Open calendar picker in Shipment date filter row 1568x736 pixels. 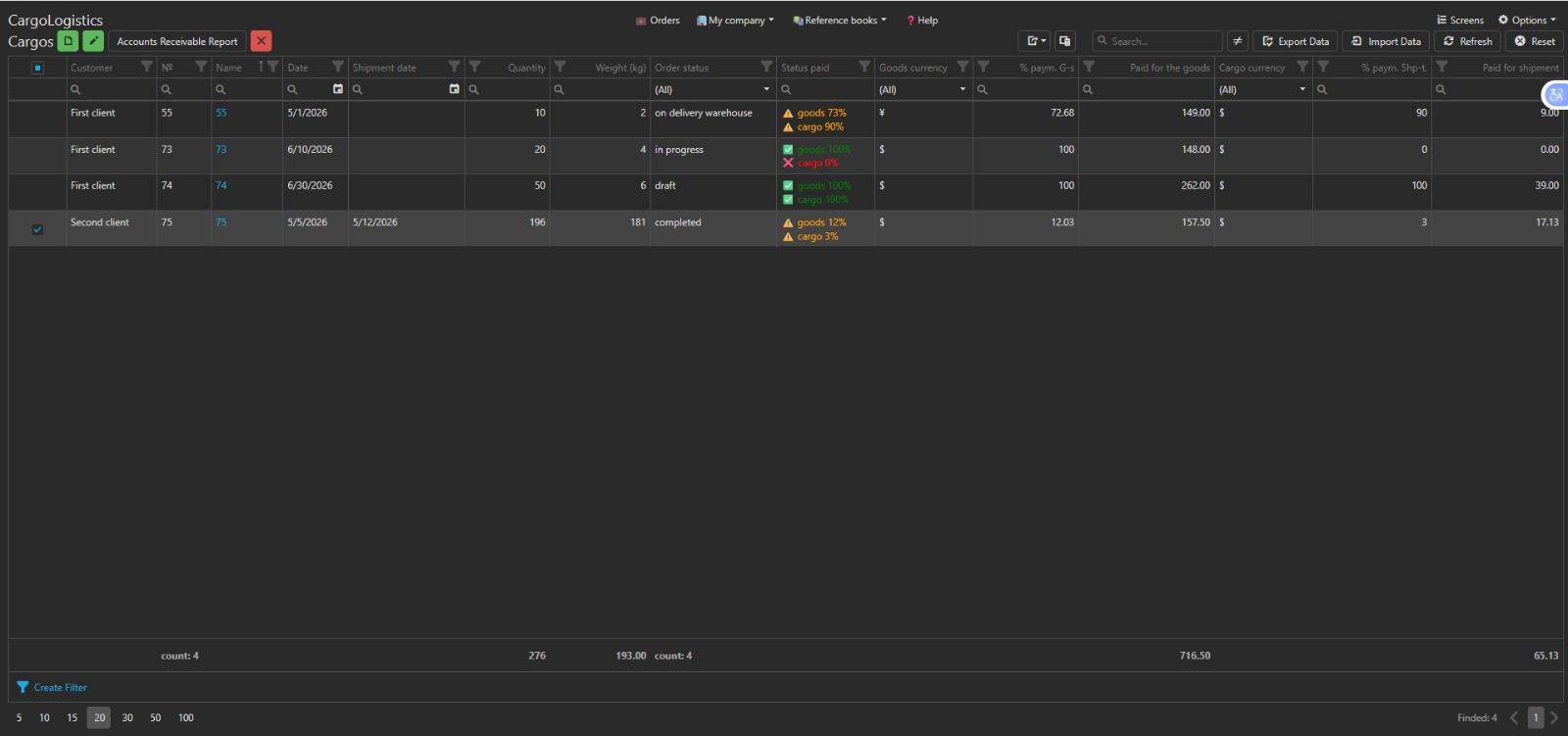[x=454, y=89]
